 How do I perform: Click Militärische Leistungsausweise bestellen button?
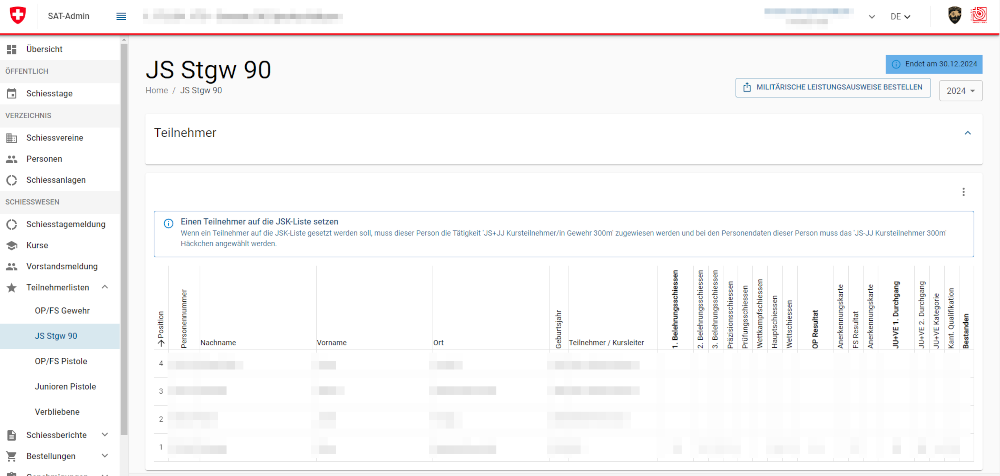833,88
